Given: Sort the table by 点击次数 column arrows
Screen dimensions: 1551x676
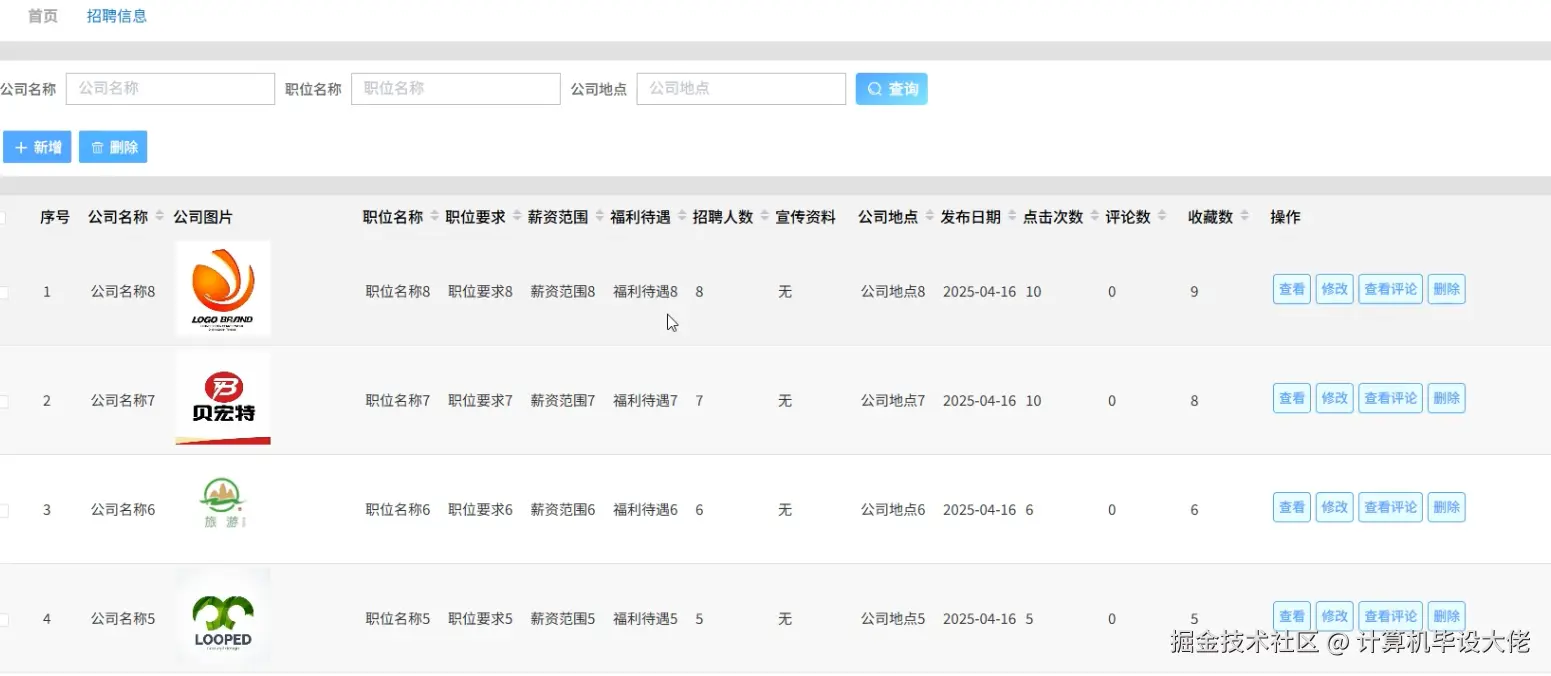Looking at the screenshot, I should click(x=1092, y=216).
